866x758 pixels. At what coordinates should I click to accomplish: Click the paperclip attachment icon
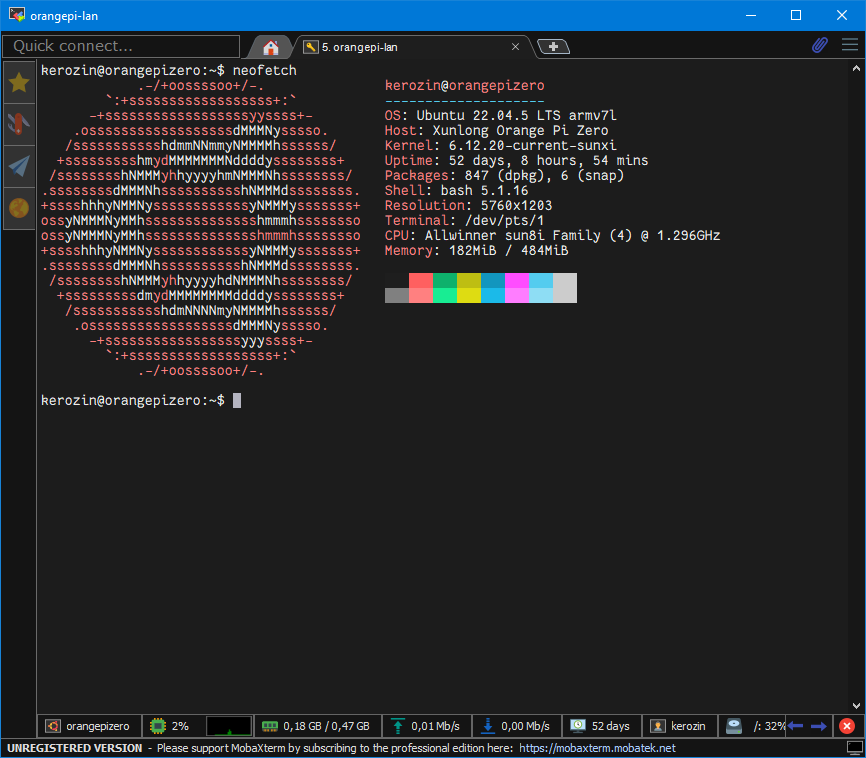[820, 45]
